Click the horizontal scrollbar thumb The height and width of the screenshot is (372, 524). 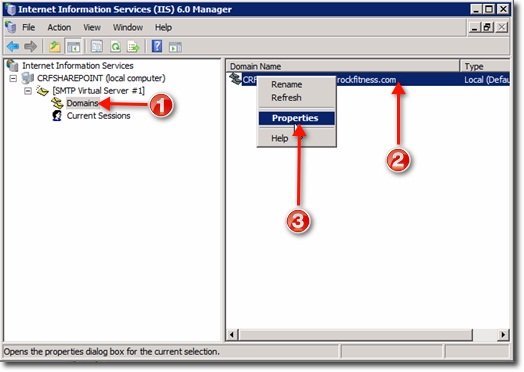click(x=356, y=334)
